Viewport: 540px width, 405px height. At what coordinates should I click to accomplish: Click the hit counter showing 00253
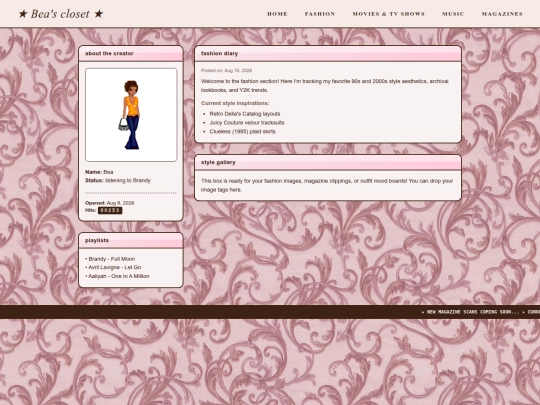(110, 210)
